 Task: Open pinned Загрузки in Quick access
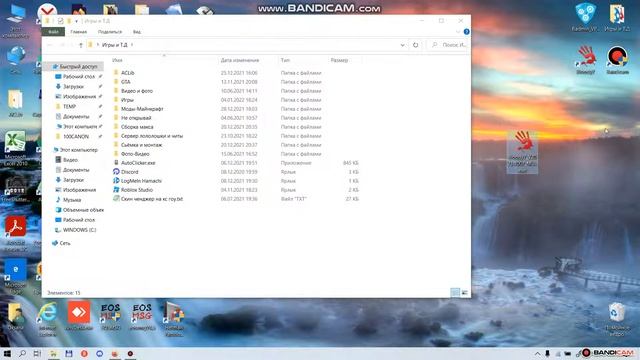73,87
